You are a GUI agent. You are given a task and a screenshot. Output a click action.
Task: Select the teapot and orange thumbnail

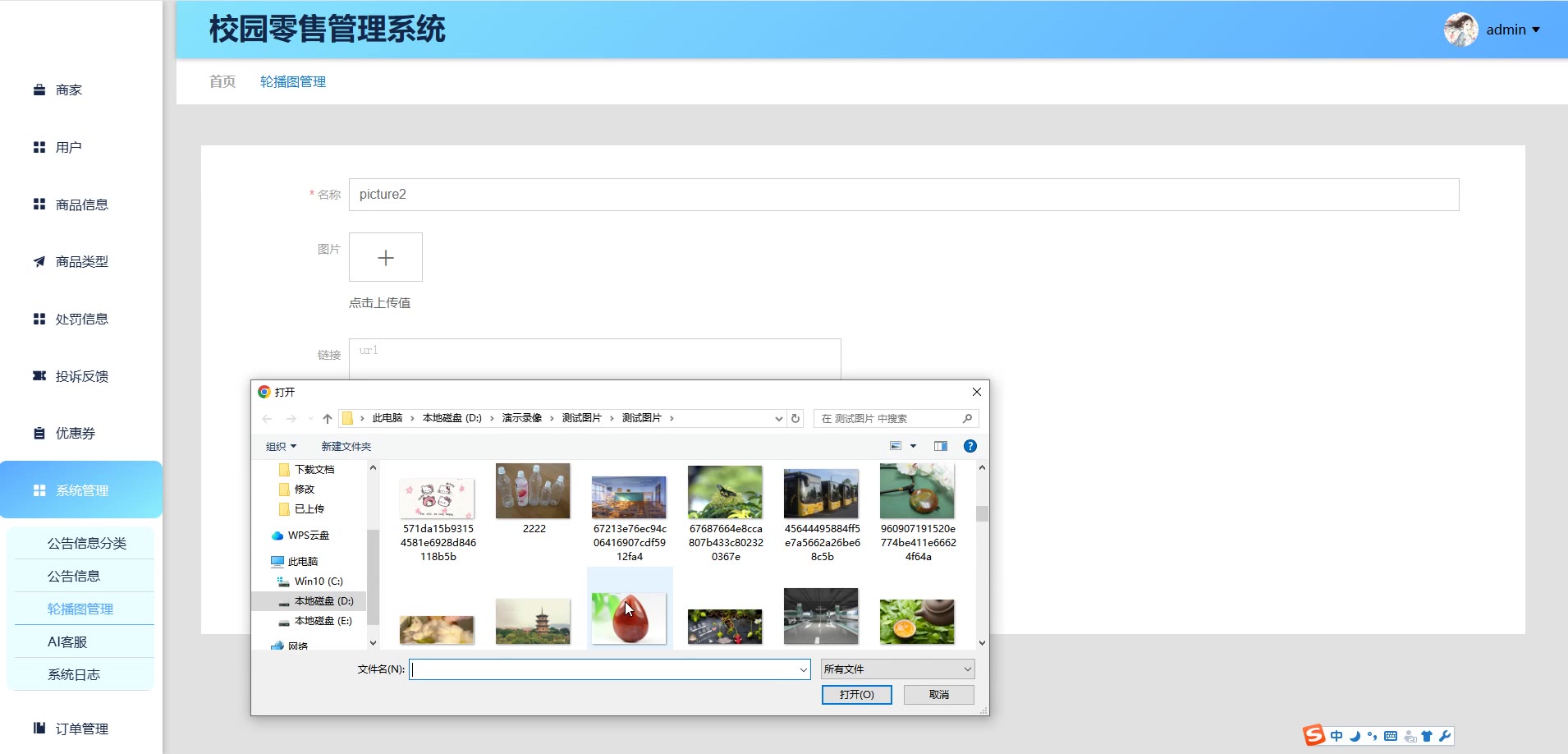[x=917, y=621]
